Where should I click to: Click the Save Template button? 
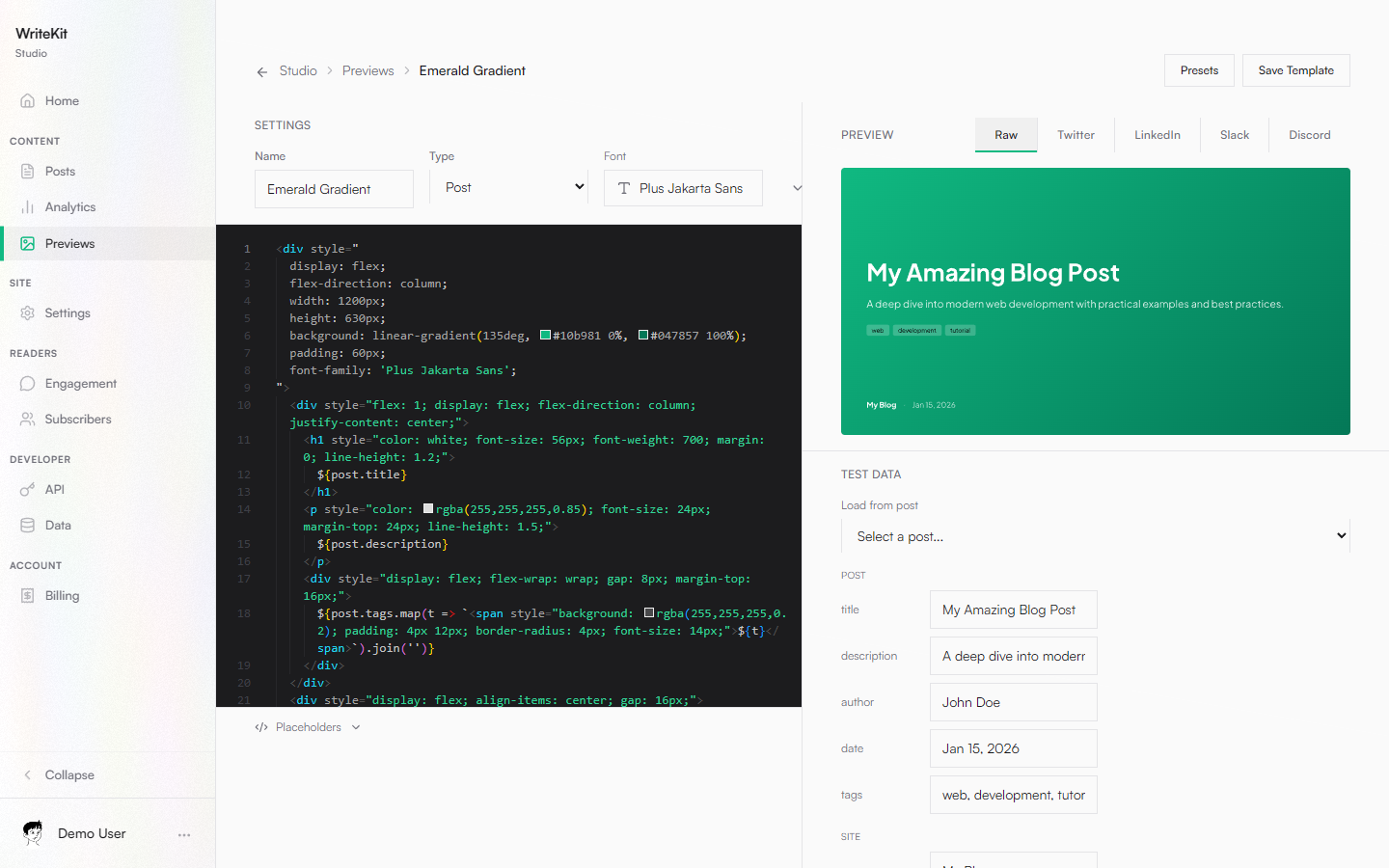click(x=1295, y=69)
